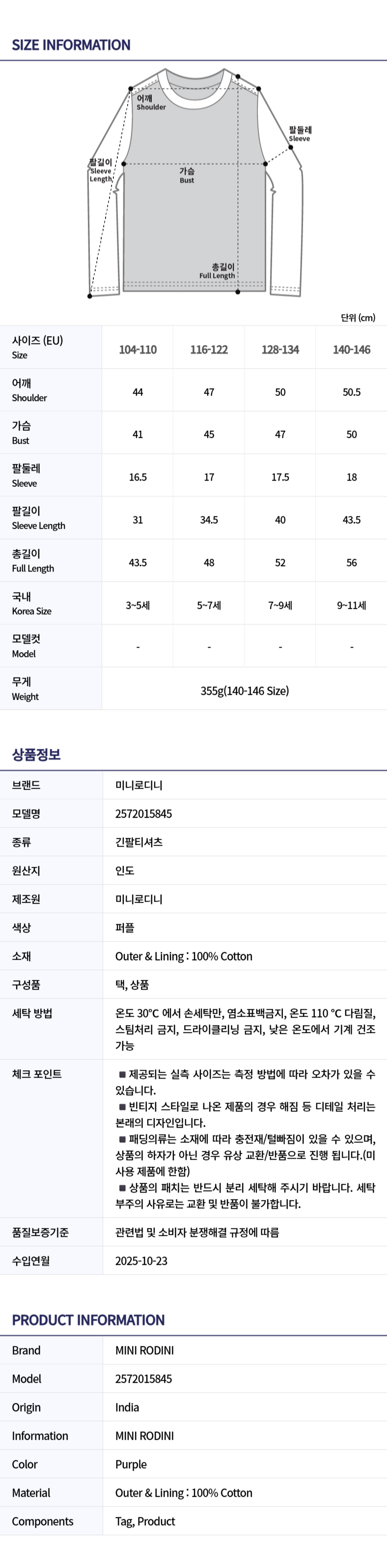
Task: Select the 140-146 size column header
Action: pyautogui.click(x=351, y=349)
